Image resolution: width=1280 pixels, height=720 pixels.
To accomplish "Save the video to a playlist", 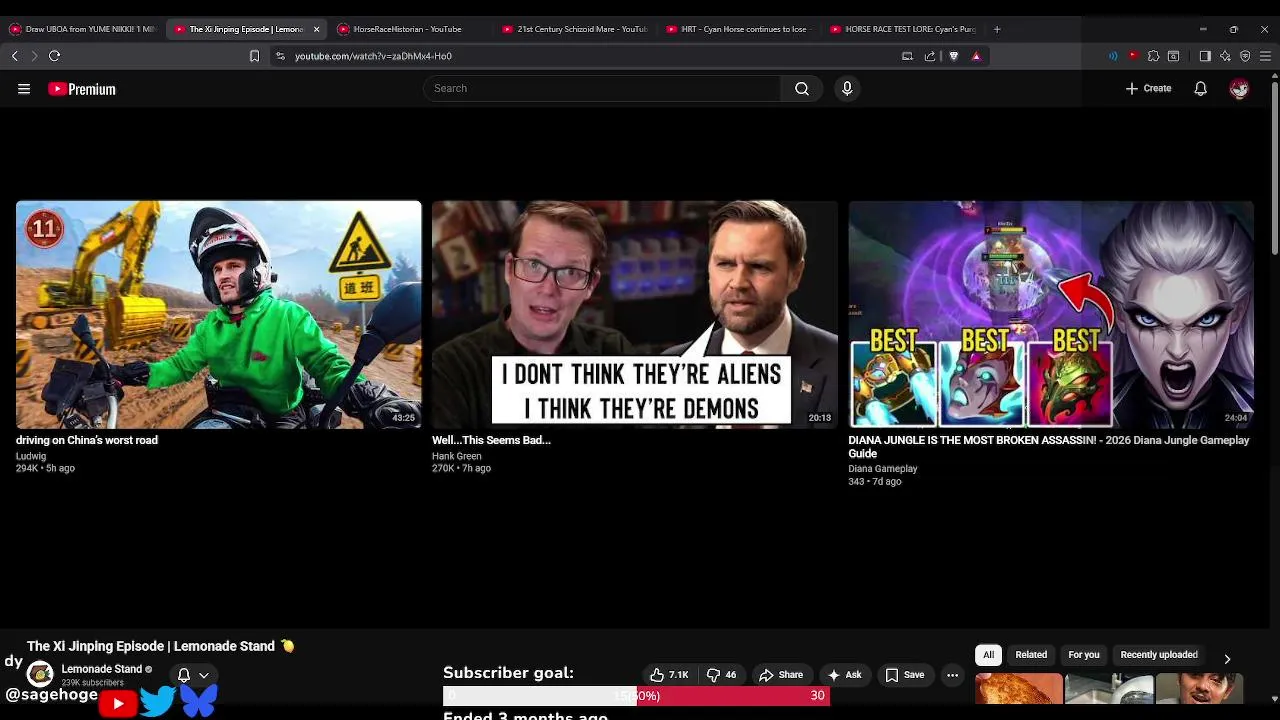I will [904, 675].
